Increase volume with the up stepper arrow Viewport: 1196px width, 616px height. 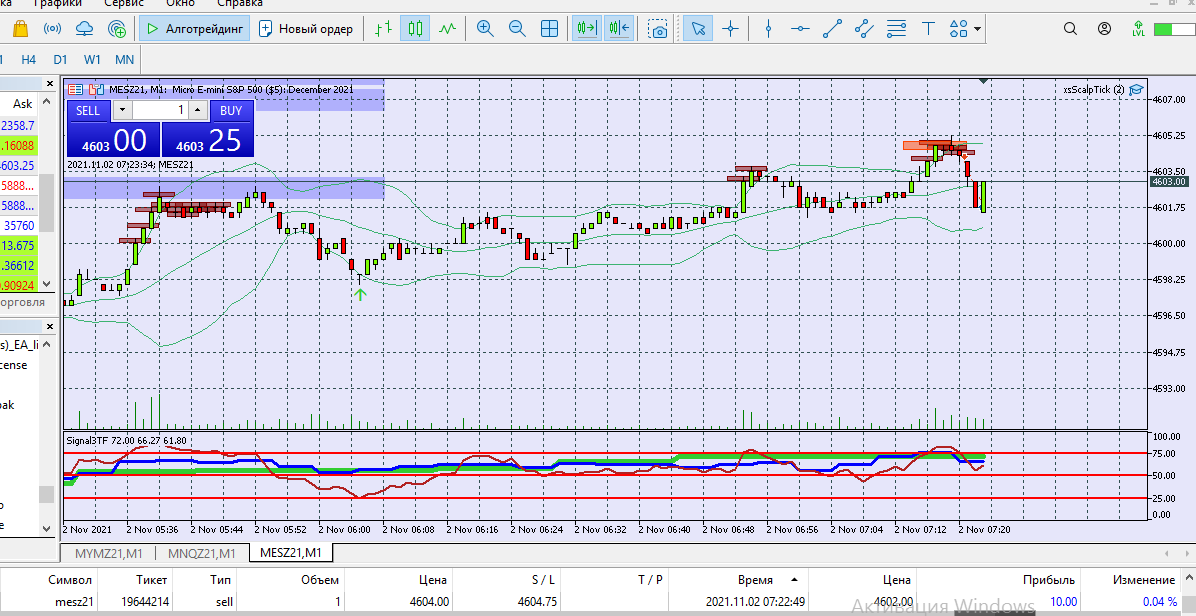point(198,110)
